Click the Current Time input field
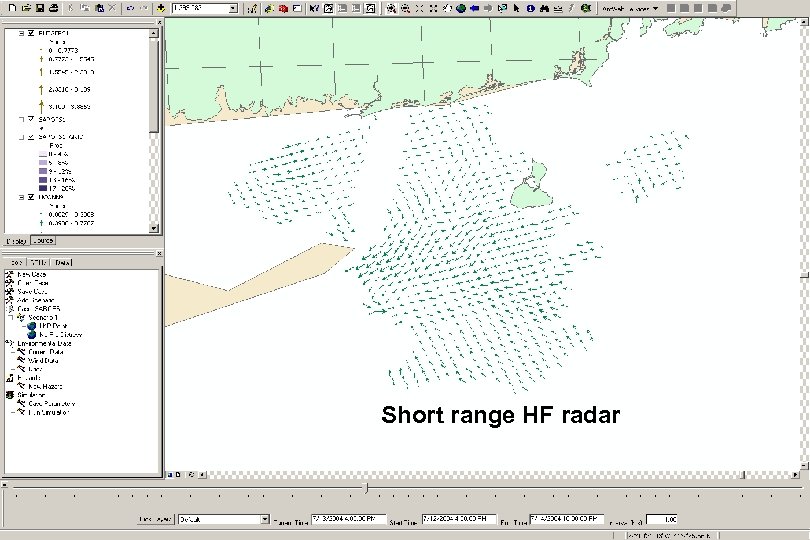The height and width of the screenshot is (540, 810). click(349, 519)
